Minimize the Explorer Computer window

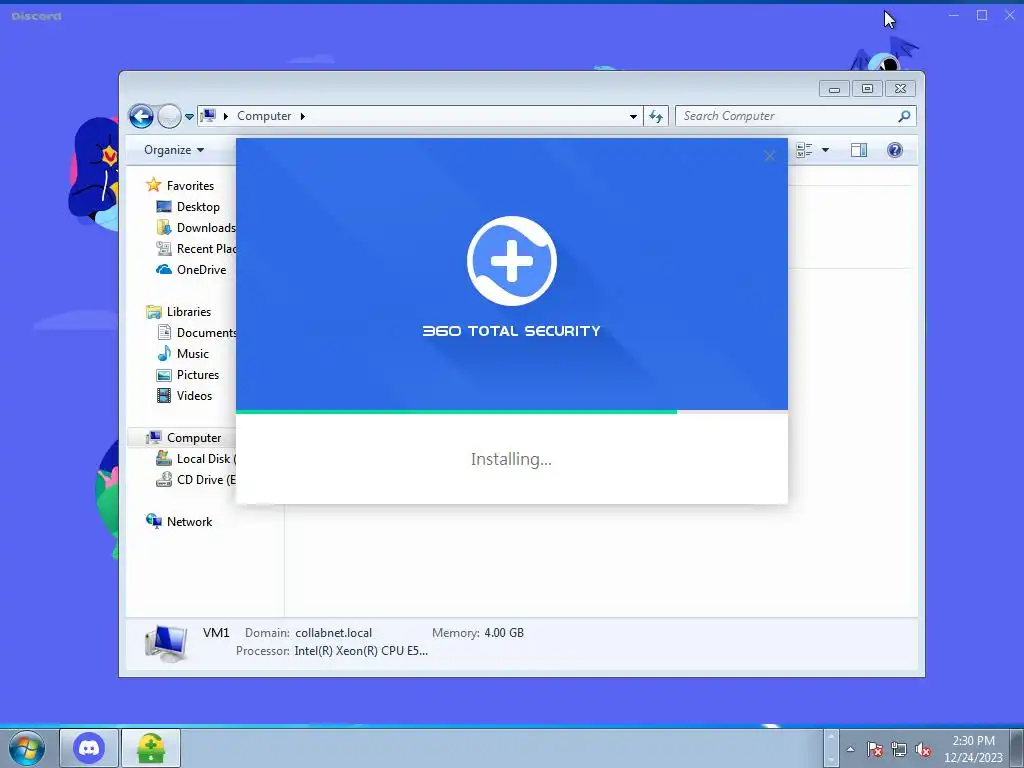click(x=834, y=89)
